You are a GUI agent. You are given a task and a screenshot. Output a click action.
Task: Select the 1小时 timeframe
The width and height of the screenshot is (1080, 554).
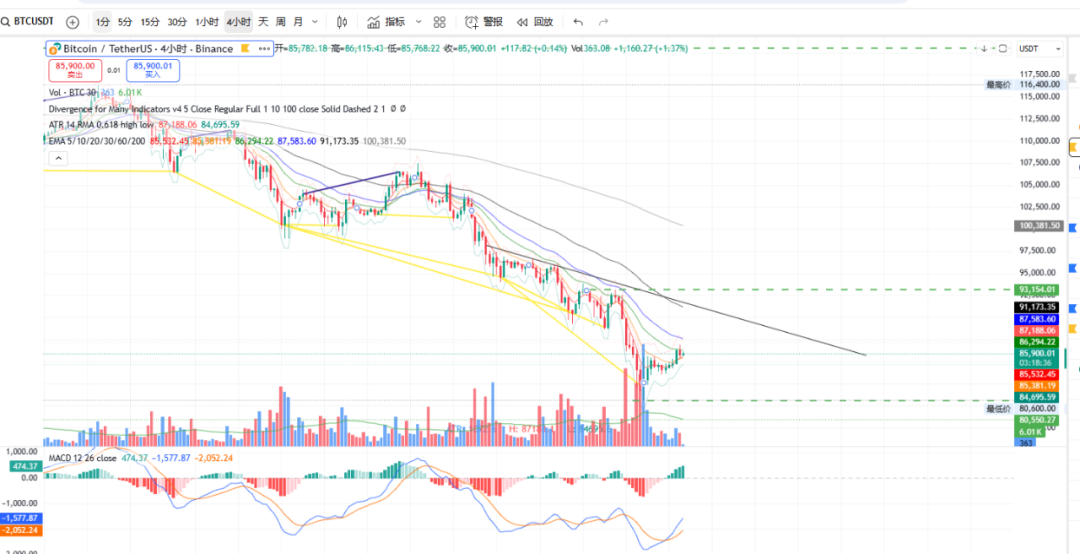click(207, 21)
